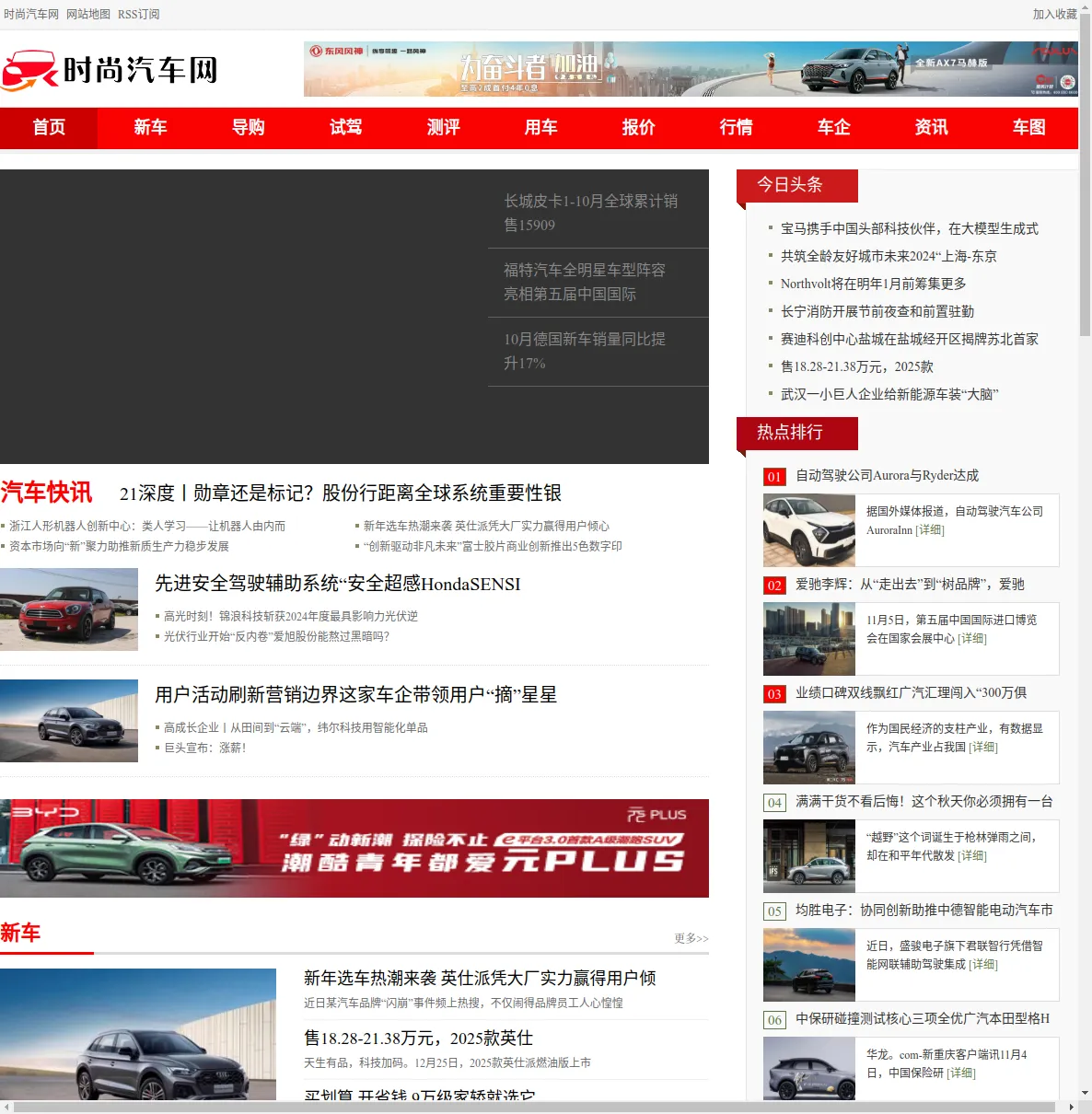Open 今日头条 item 售18.28-21.38万元，2025款

(857, 367)
